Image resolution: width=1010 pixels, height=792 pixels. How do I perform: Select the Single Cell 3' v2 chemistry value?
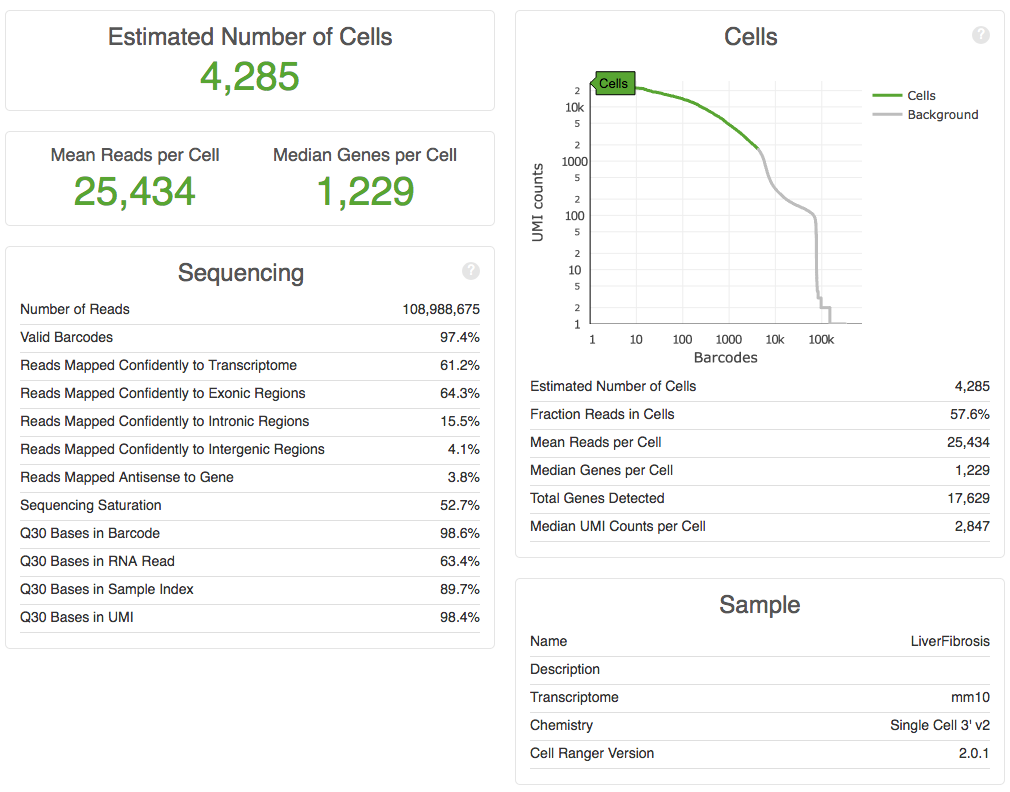tap(940, 726)
